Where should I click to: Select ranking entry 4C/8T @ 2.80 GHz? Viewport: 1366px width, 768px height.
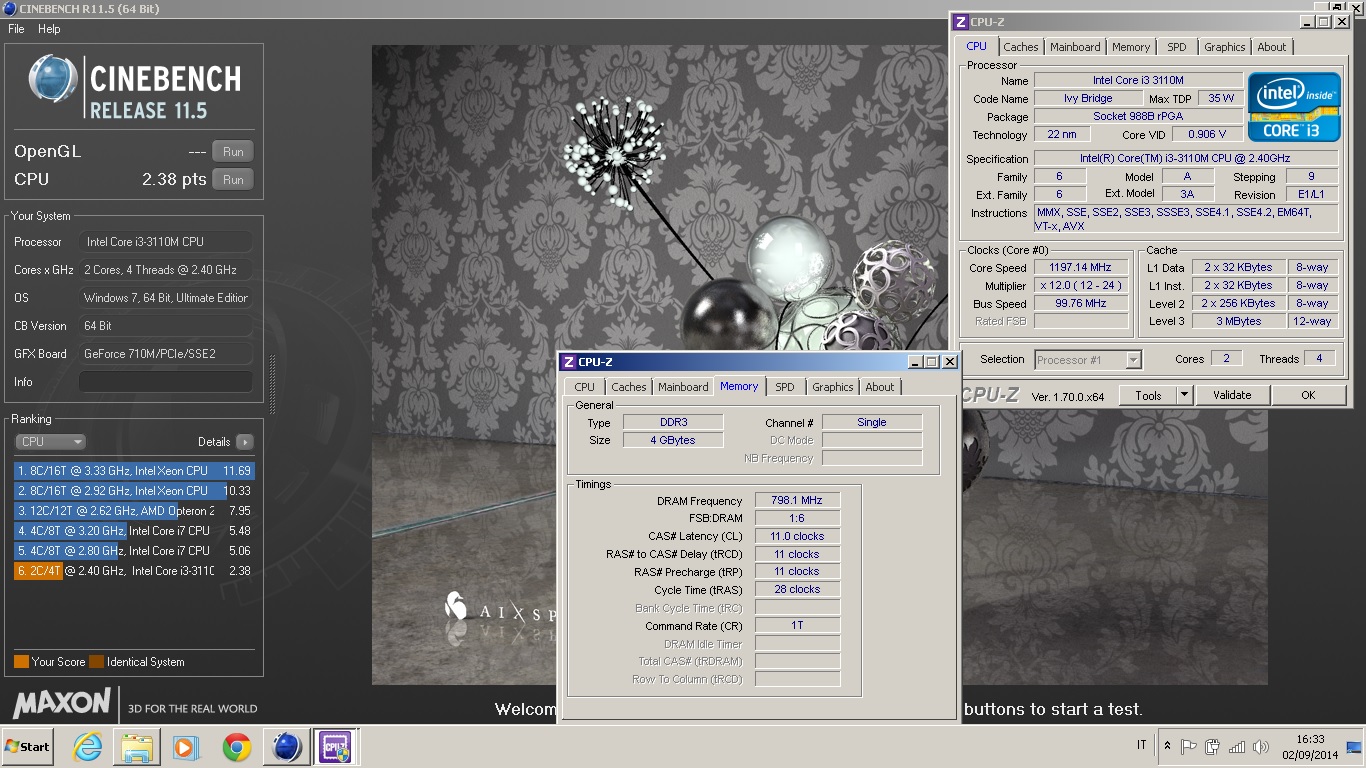click(x=134, y=551)
